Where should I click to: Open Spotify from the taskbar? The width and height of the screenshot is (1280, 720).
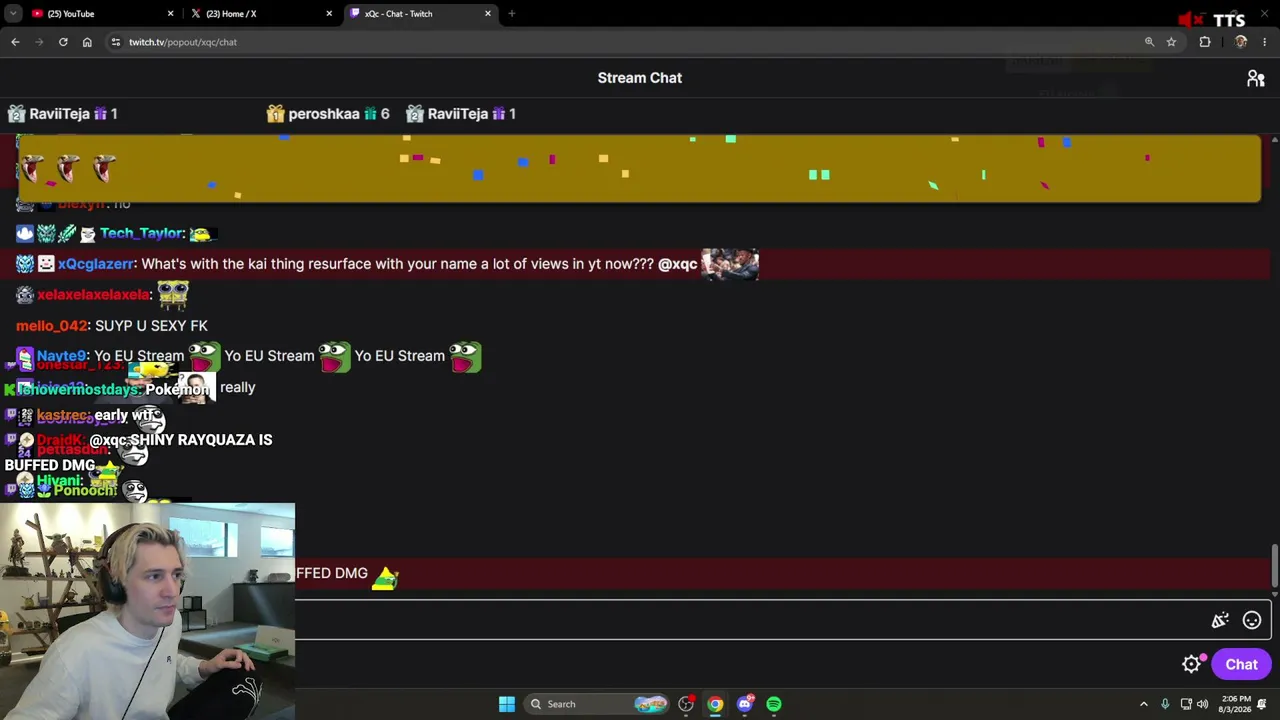point(774,704)
